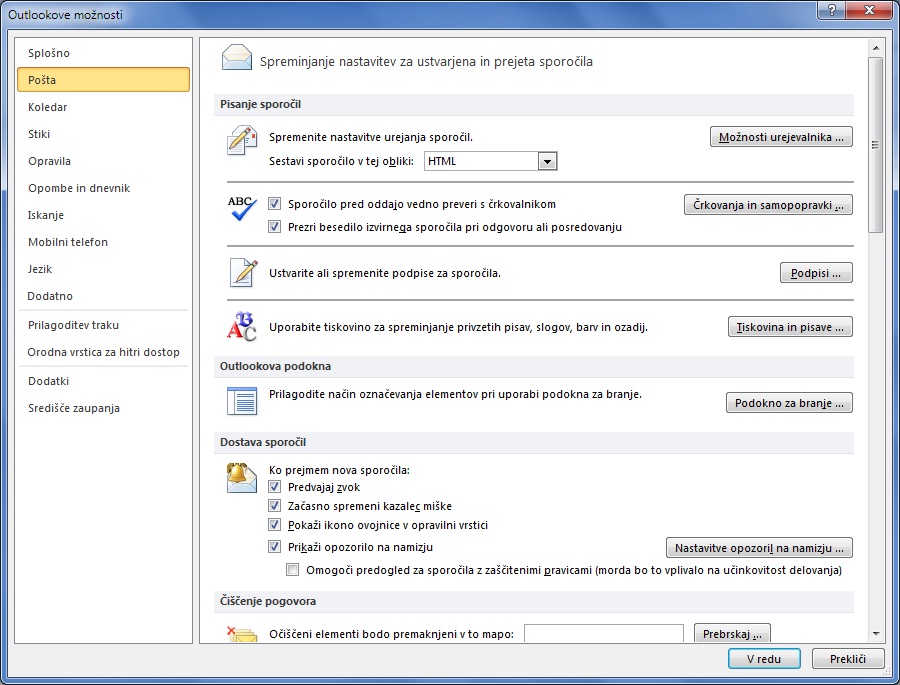Open the Jezik category
900x685 pixels.
tap(103, 269)
